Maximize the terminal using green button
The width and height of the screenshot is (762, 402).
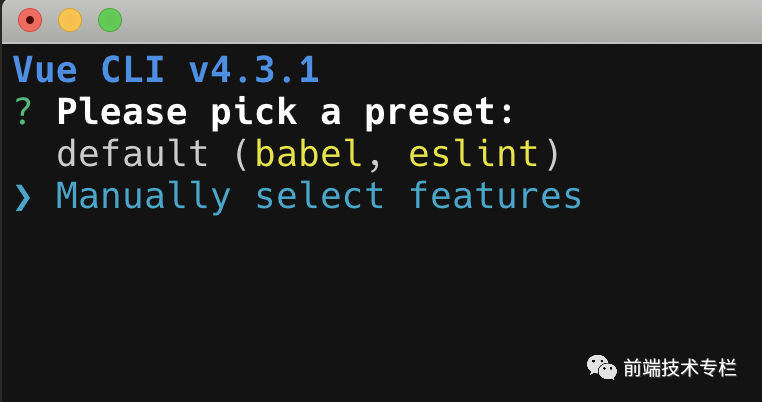[x=110, y=20]
